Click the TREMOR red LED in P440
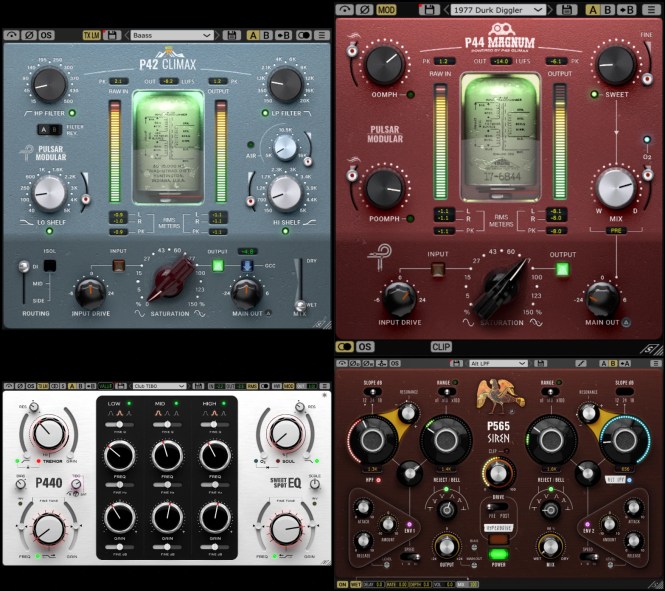 click(x=39, y=461)
